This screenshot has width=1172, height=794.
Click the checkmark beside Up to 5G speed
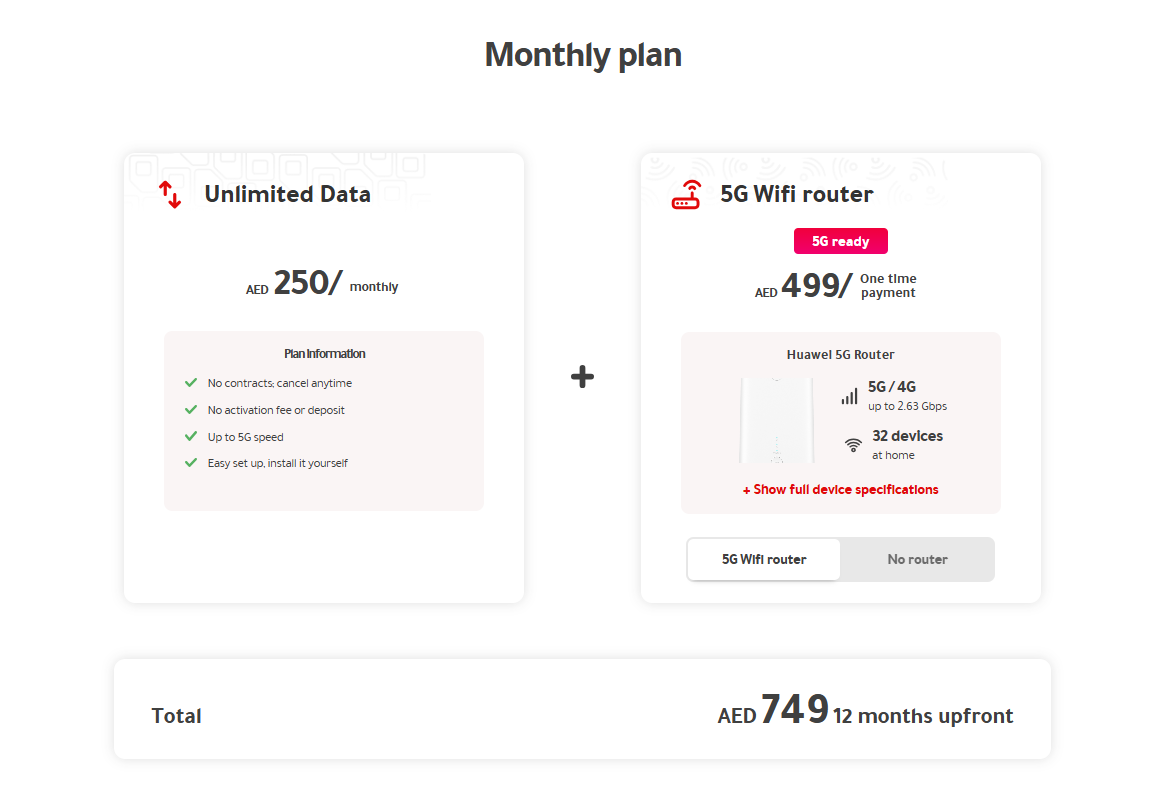191,436
